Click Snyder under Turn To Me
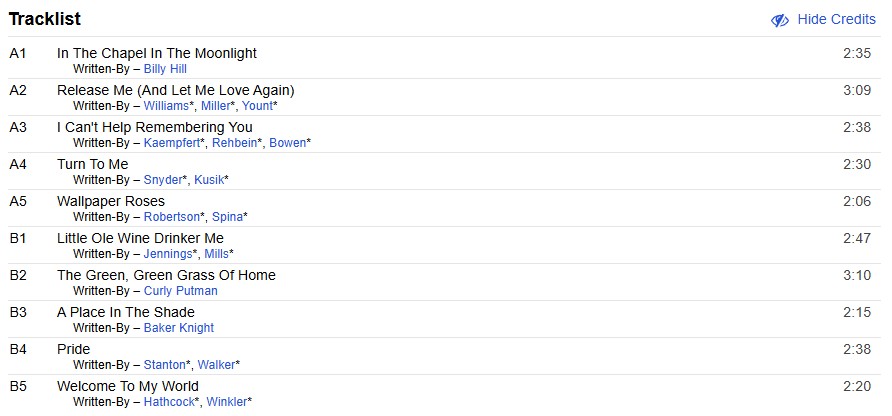The image size is (892, 416). (164, 180)
